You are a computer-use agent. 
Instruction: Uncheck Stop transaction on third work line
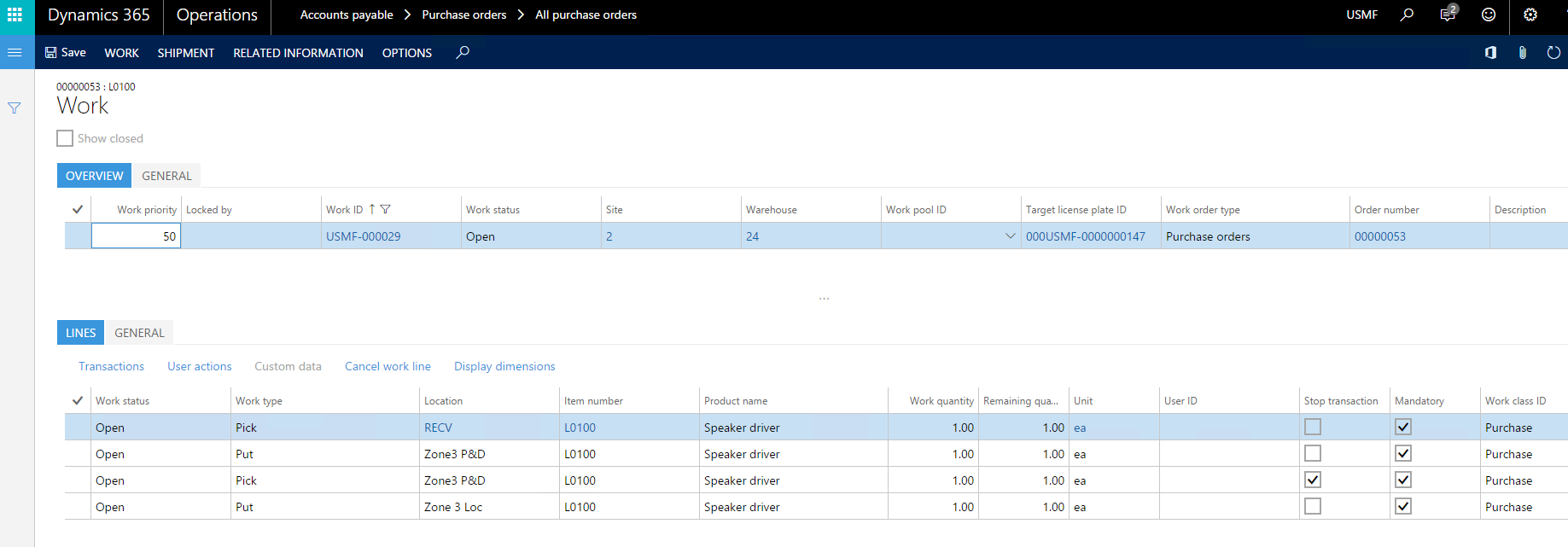tap(1313, 480)
